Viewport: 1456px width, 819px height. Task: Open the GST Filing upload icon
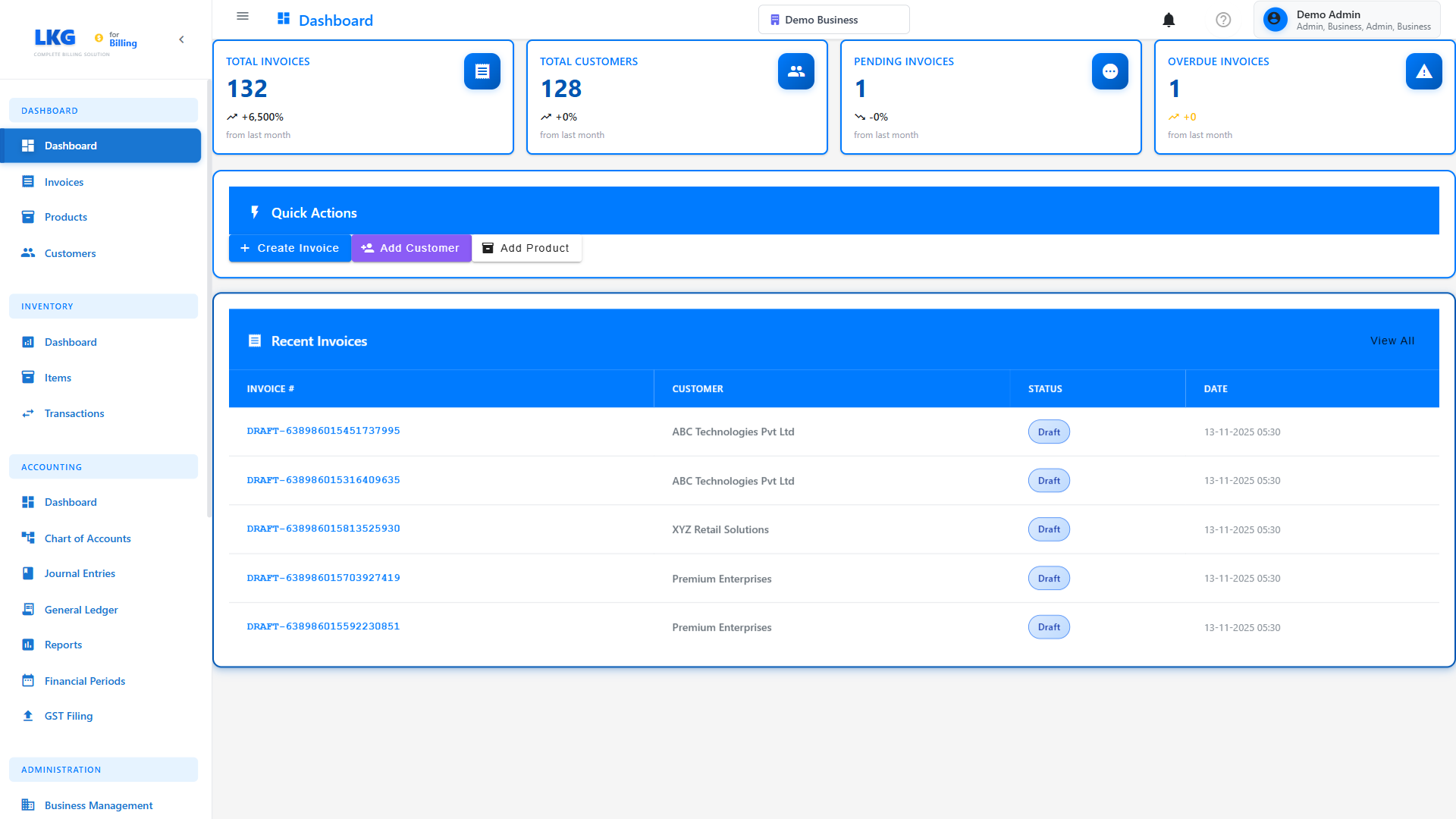coord(28,716)
